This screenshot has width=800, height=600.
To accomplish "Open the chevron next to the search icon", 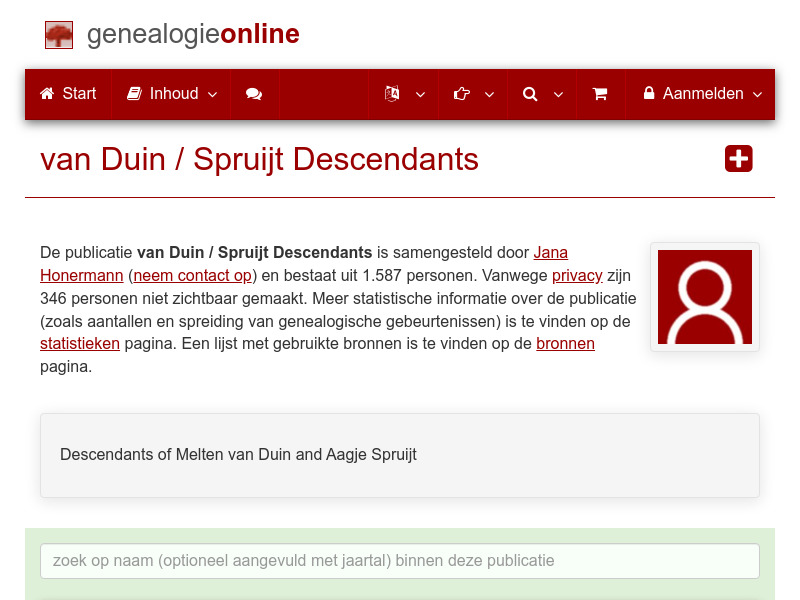I will (557, 95).
